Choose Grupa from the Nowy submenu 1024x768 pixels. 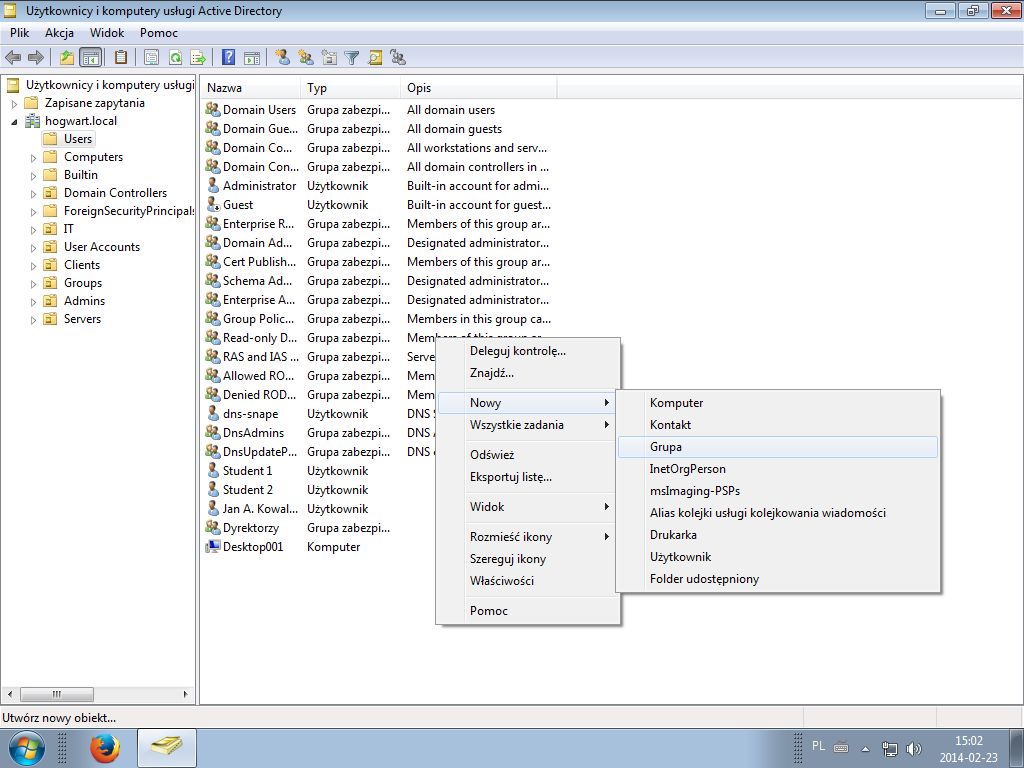(777, 447)
